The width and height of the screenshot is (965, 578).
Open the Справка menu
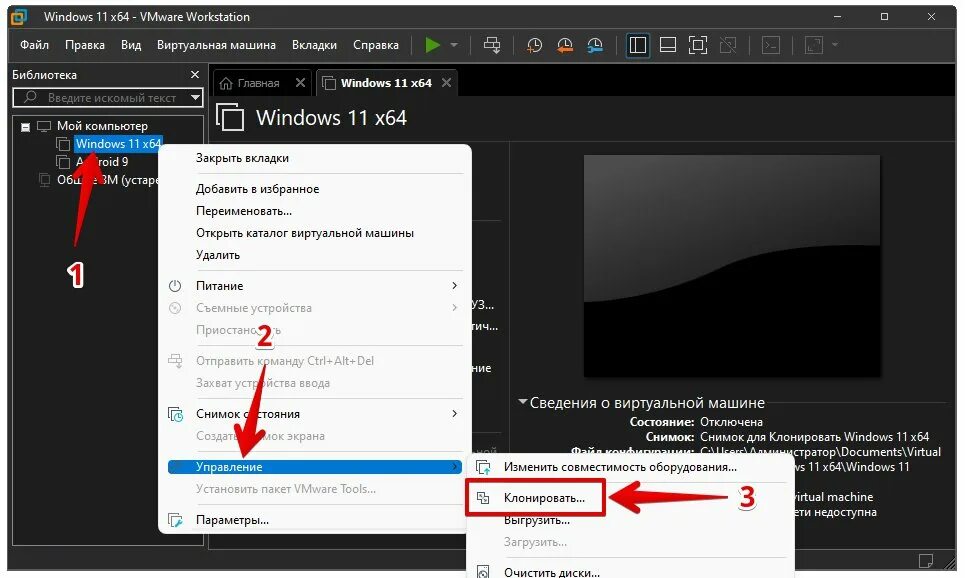[376, 45]
